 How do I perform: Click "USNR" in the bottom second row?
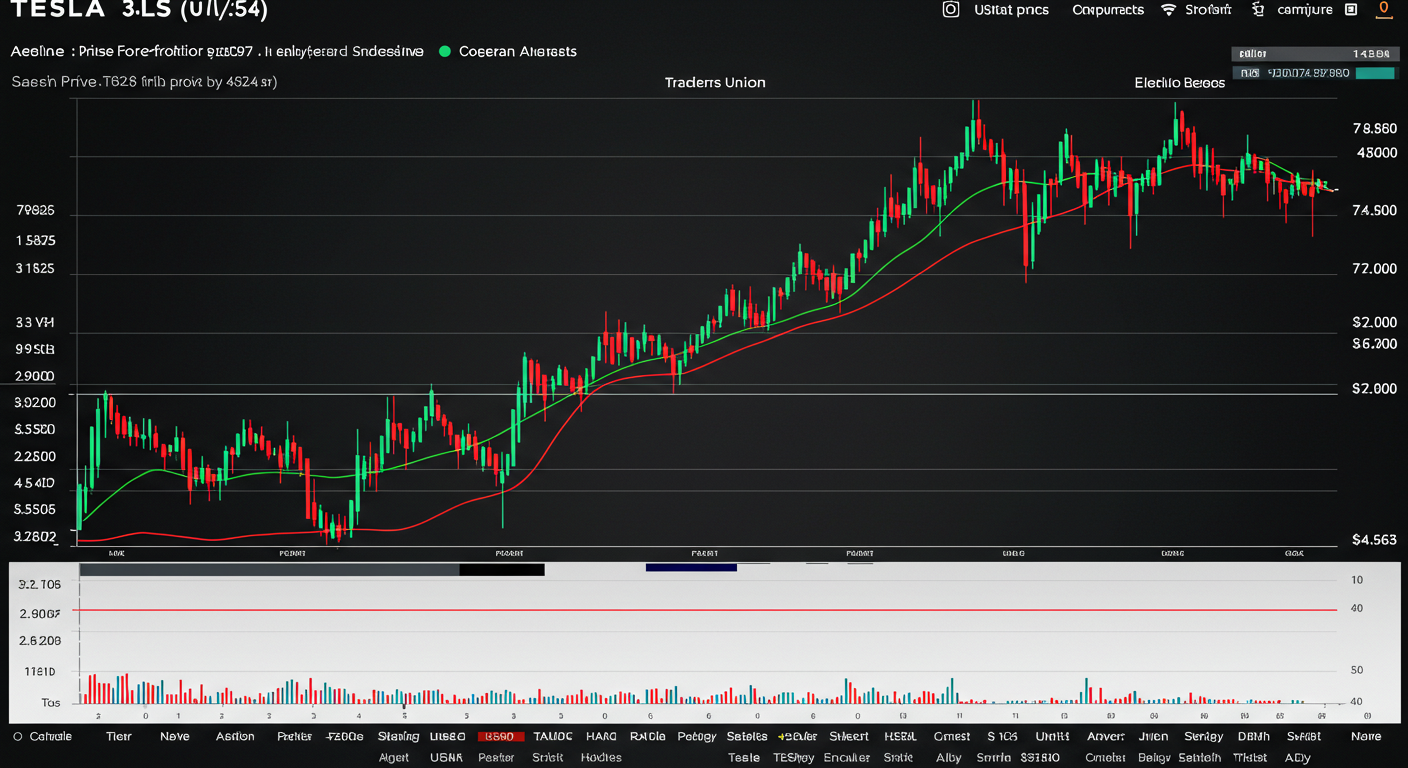pos(446,757)
